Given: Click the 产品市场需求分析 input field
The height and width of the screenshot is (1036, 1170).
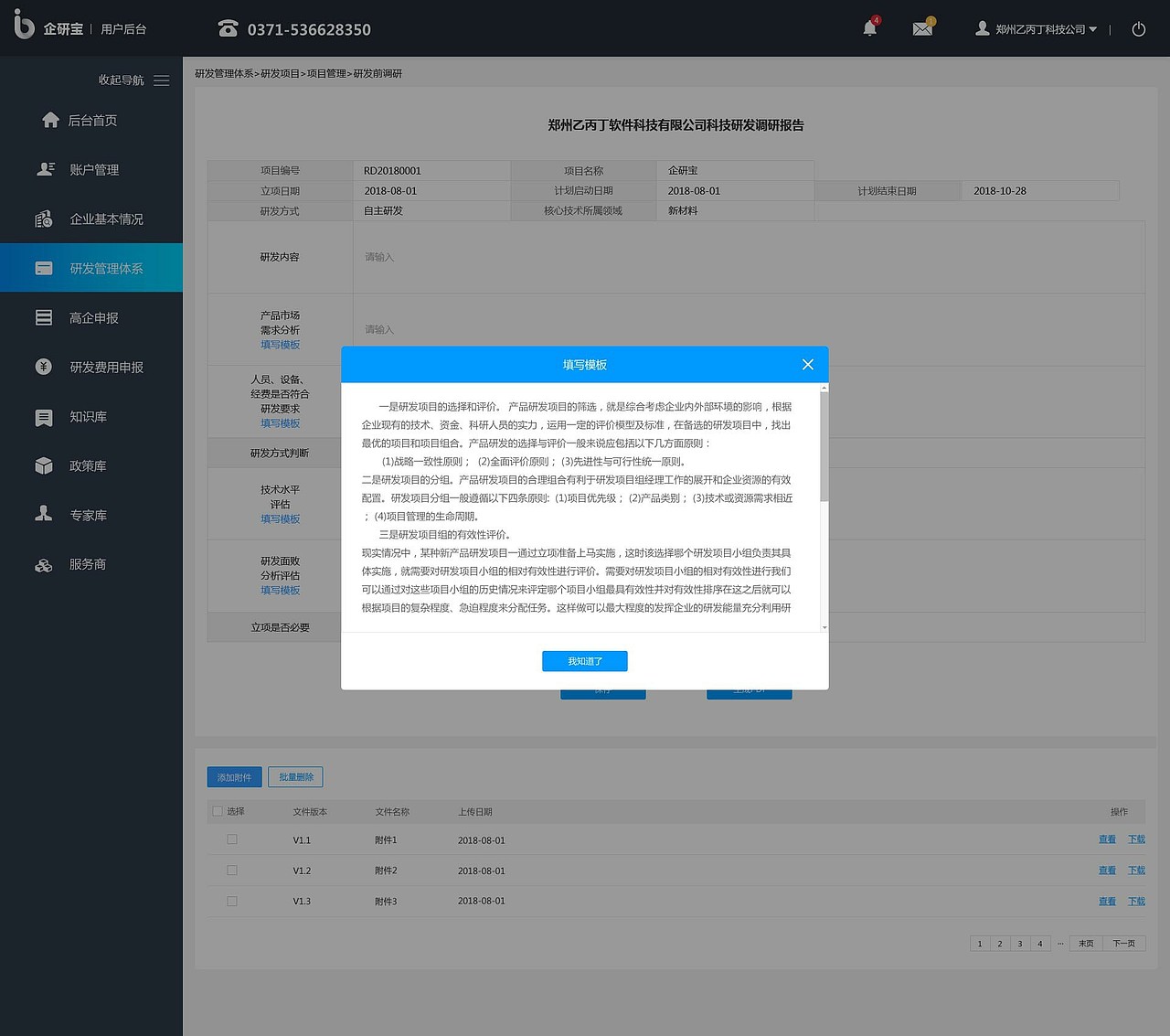Looking at the screenshot, I should coord(749,329).
